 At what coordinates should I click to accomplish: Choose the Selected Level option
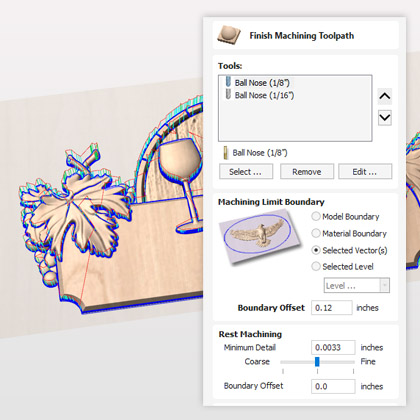(316, 266)
